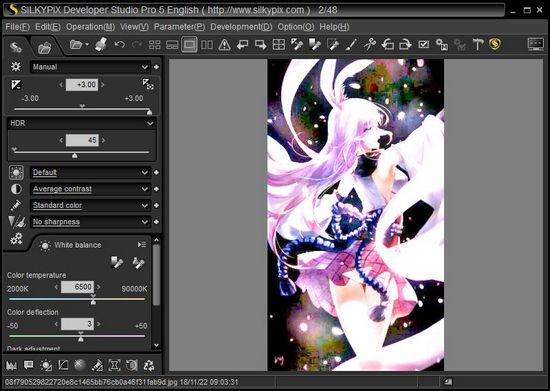Add taste next to Standard color
Viewport: 550px width, 391px height.
pyautogui.click(x=156, y=205)
